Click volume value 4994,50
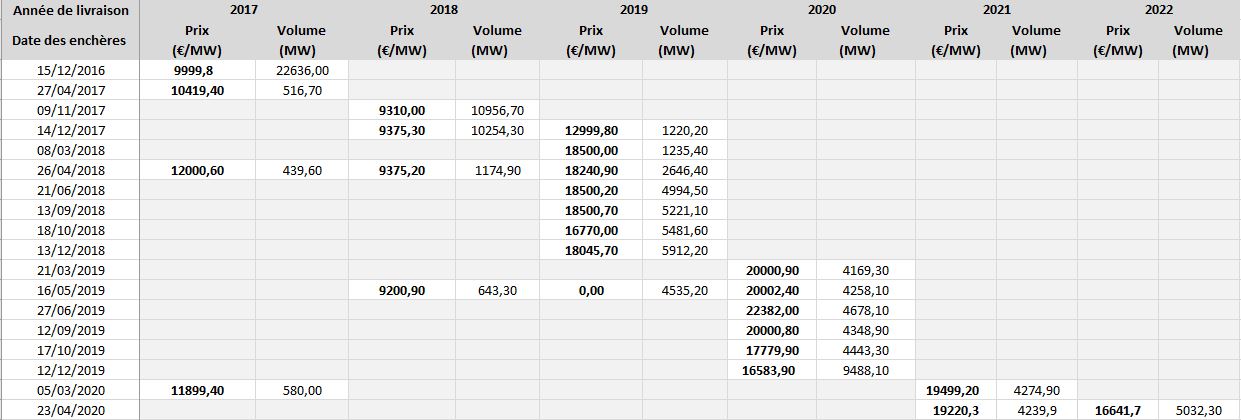Image resolution: width=1241 pixels, height=420 pixels. click(685, 190)
